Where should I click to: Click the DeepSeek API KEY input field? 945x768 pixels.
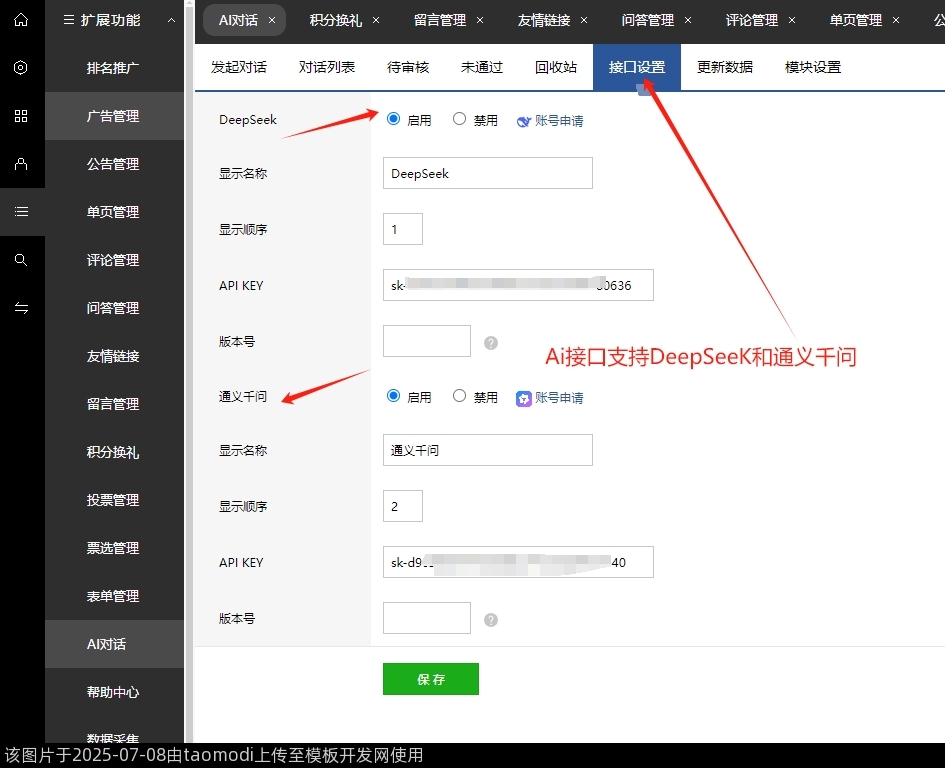click(517, 285)
